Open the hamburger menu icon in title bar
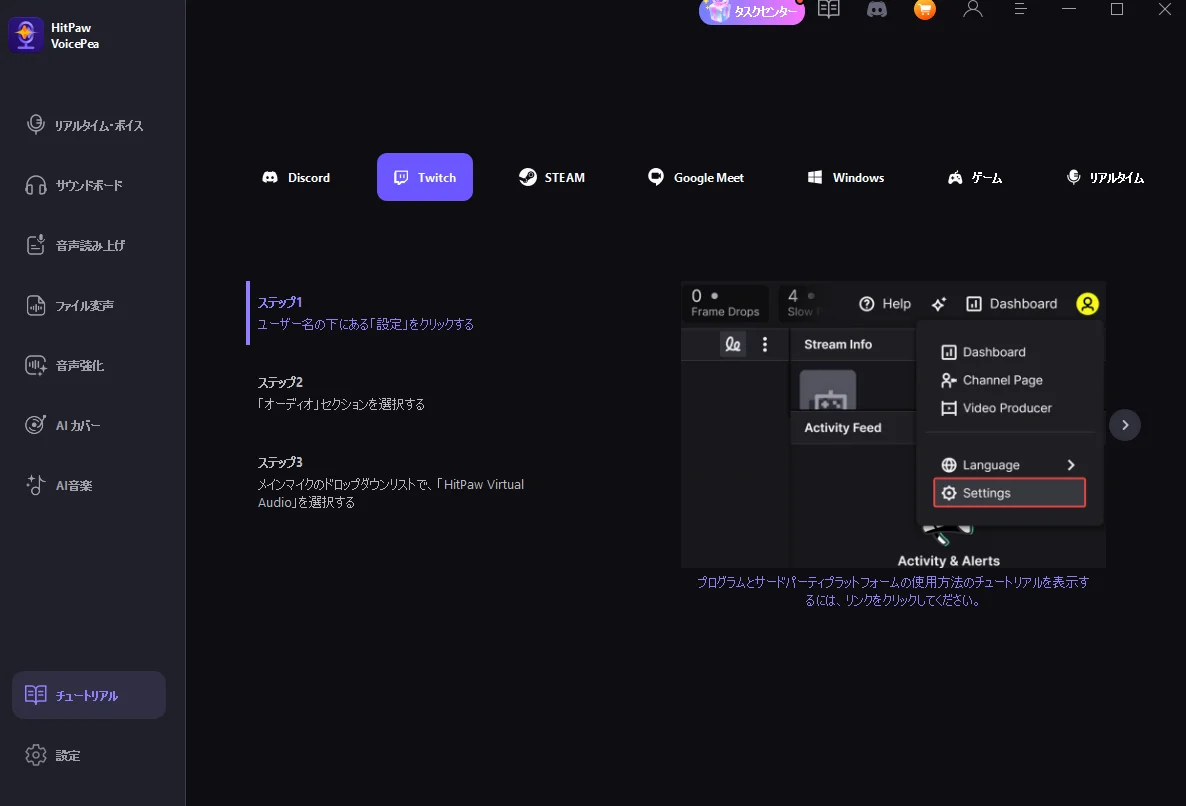 [1020, 9]
